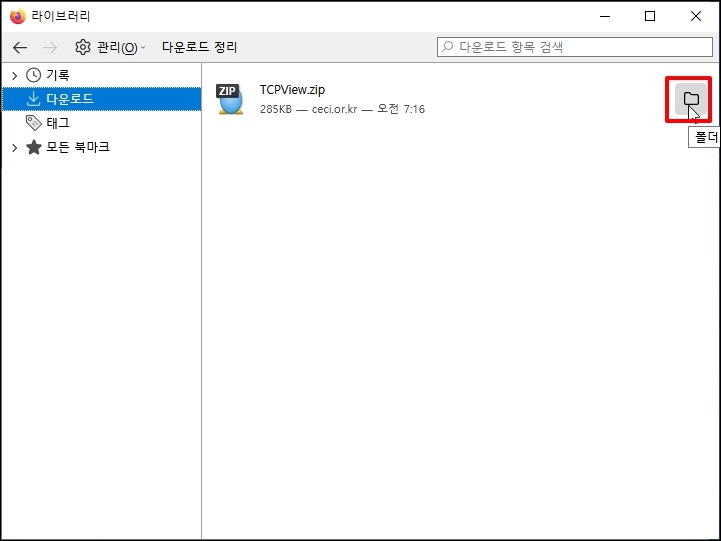This screenshot has width=721, height=541.
Task: Click the clock icon beside 기록
Action: coord(34,75)
